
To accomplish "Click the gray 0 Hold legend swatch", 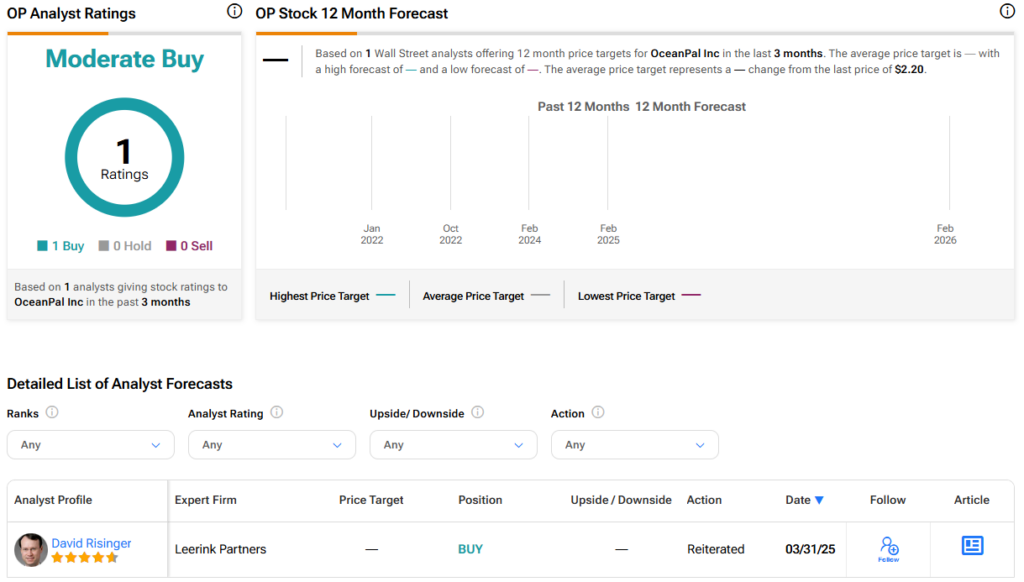I will (103, 246).
